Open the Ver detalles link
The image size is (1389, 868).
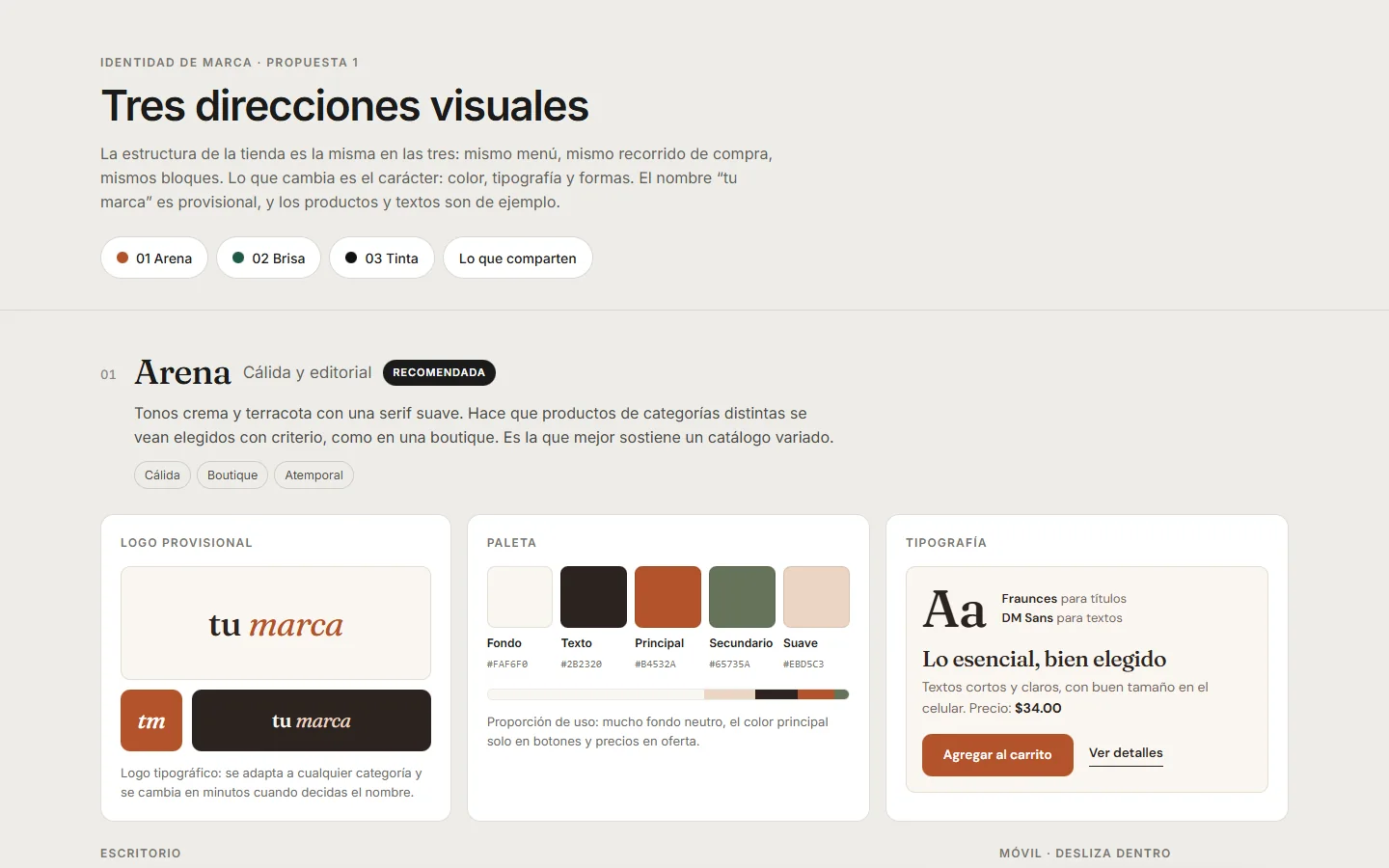pyautogui.click(x=1126, y=753)
